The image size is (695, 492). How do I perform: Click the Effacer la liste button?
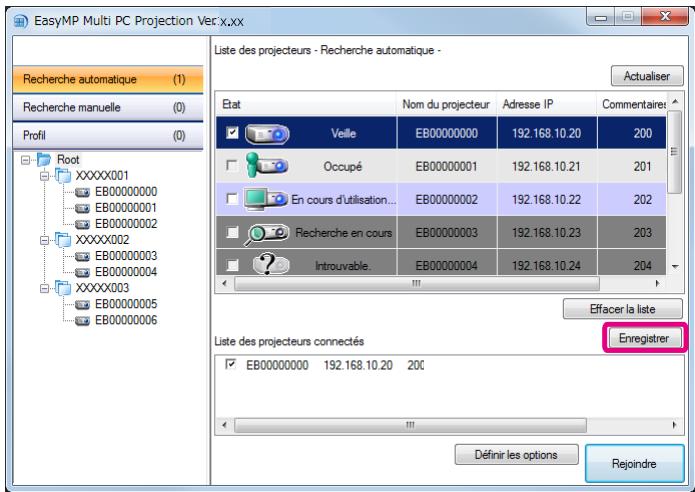[x=623, y=309]
